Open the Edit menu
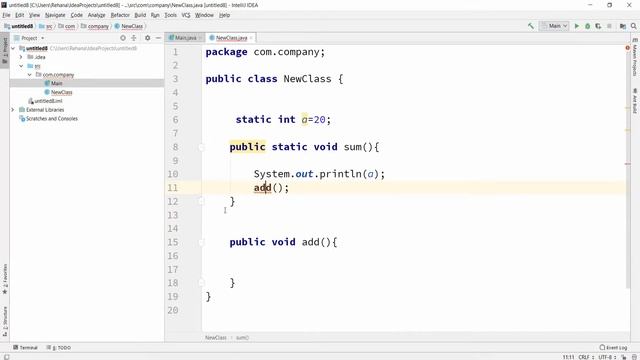 (x=20, y=15)
